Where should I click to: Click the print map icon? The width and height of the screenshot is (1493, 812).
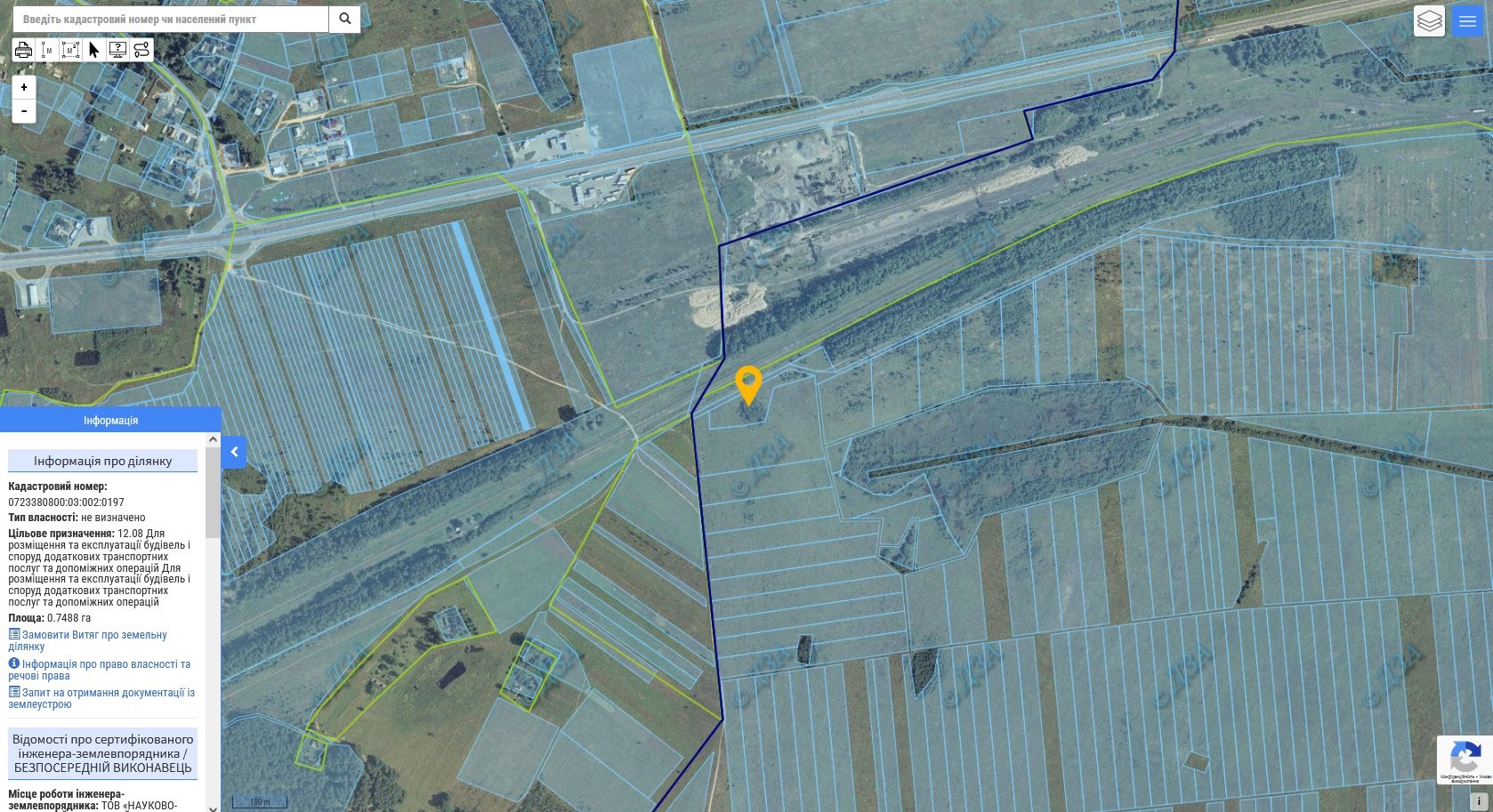[24, 50]
